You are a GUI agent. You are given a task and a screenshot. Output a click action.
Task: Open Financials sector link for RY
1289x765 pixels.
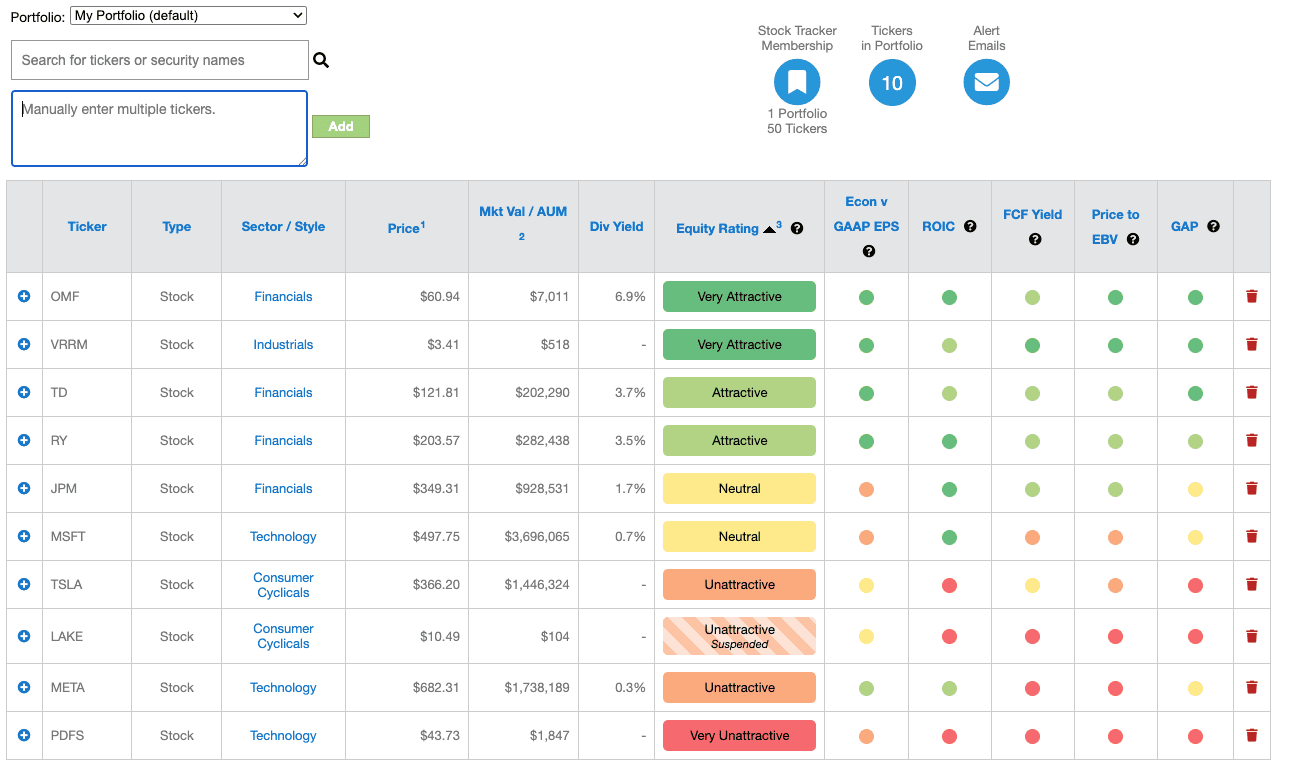point(283,440)
